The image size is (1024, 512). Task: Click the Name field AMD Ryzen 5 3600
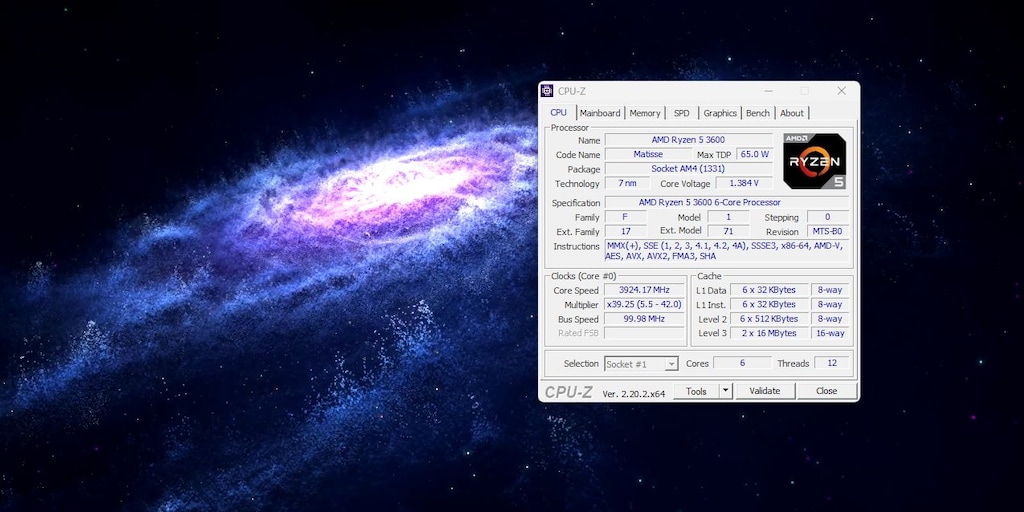click(x=688, y=140)
